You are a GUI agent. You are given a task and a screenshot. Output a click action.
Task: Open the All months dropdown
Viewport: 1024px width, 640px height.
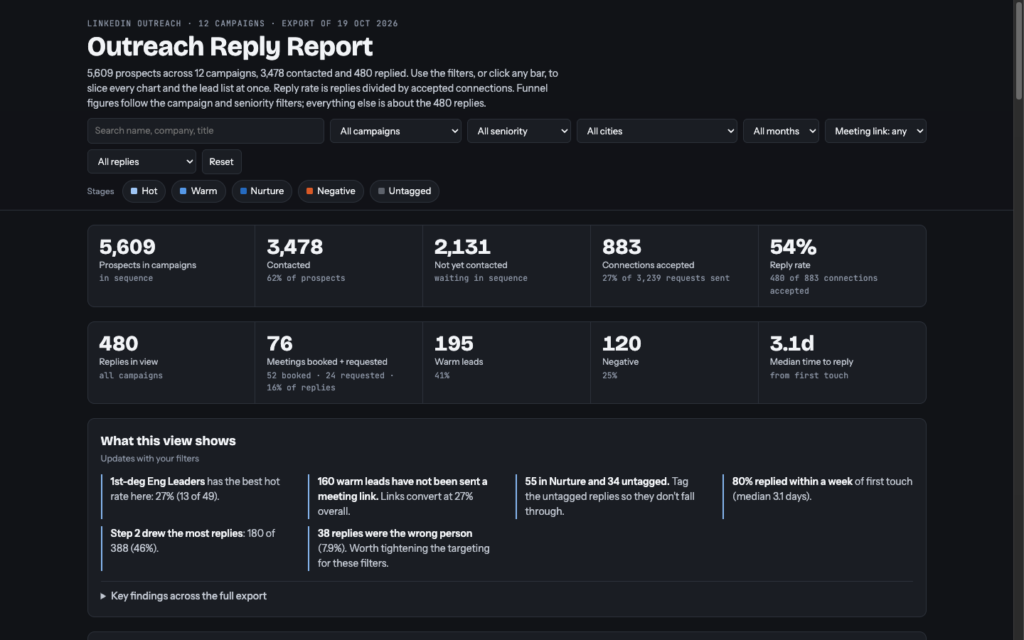[780, 131]
